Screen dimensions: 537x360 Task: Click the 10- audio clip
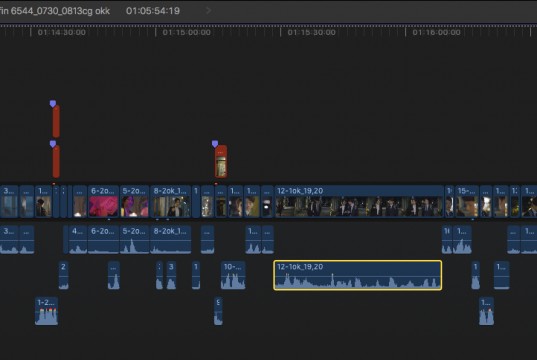coord(233,275)
